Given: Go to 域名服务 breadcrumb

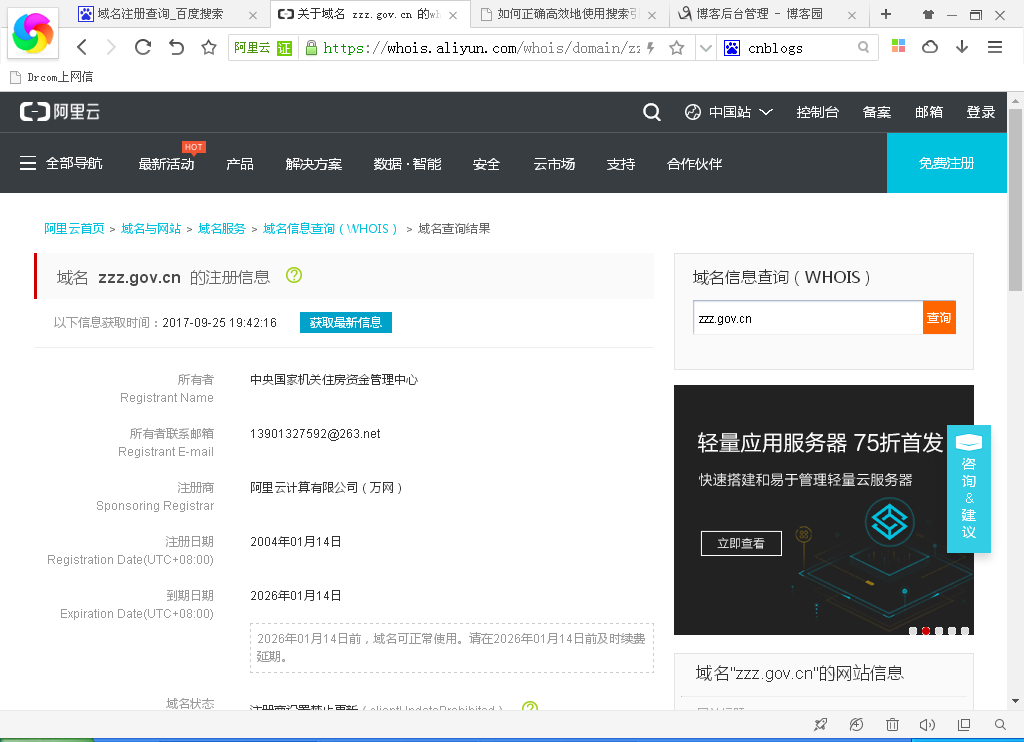Looking at the screenshot, I should coord(221,229).
